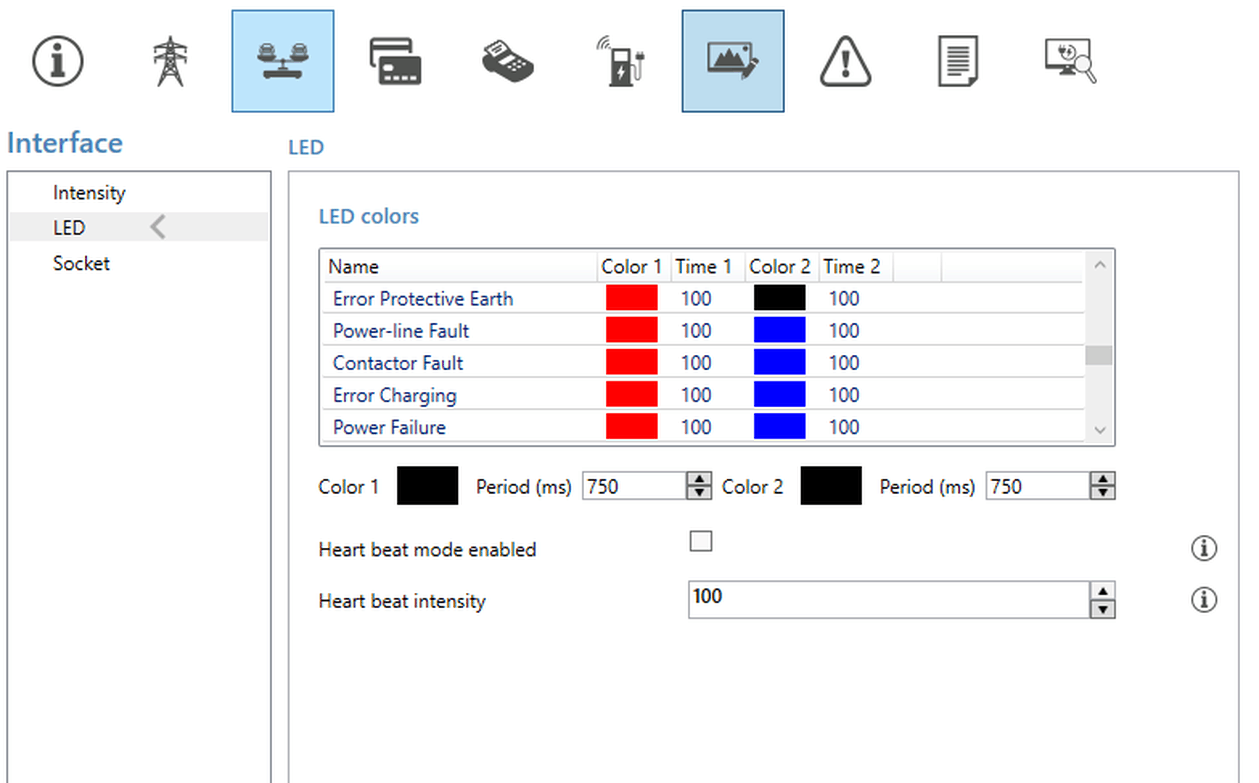Screen dimensions: 1259x783
Task: Click the Color 2 Period field
Action: click(1038, 486)
